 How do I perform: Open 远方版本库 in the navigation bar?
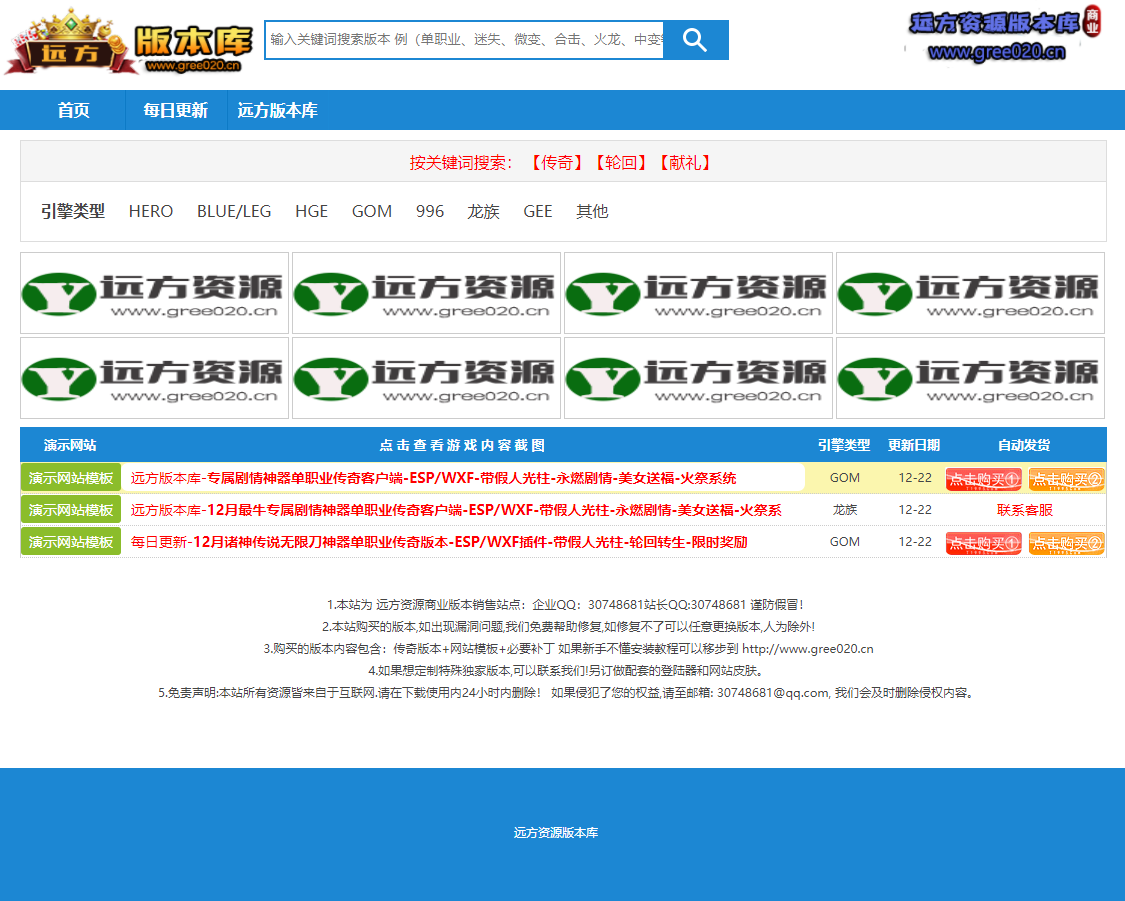277,111
